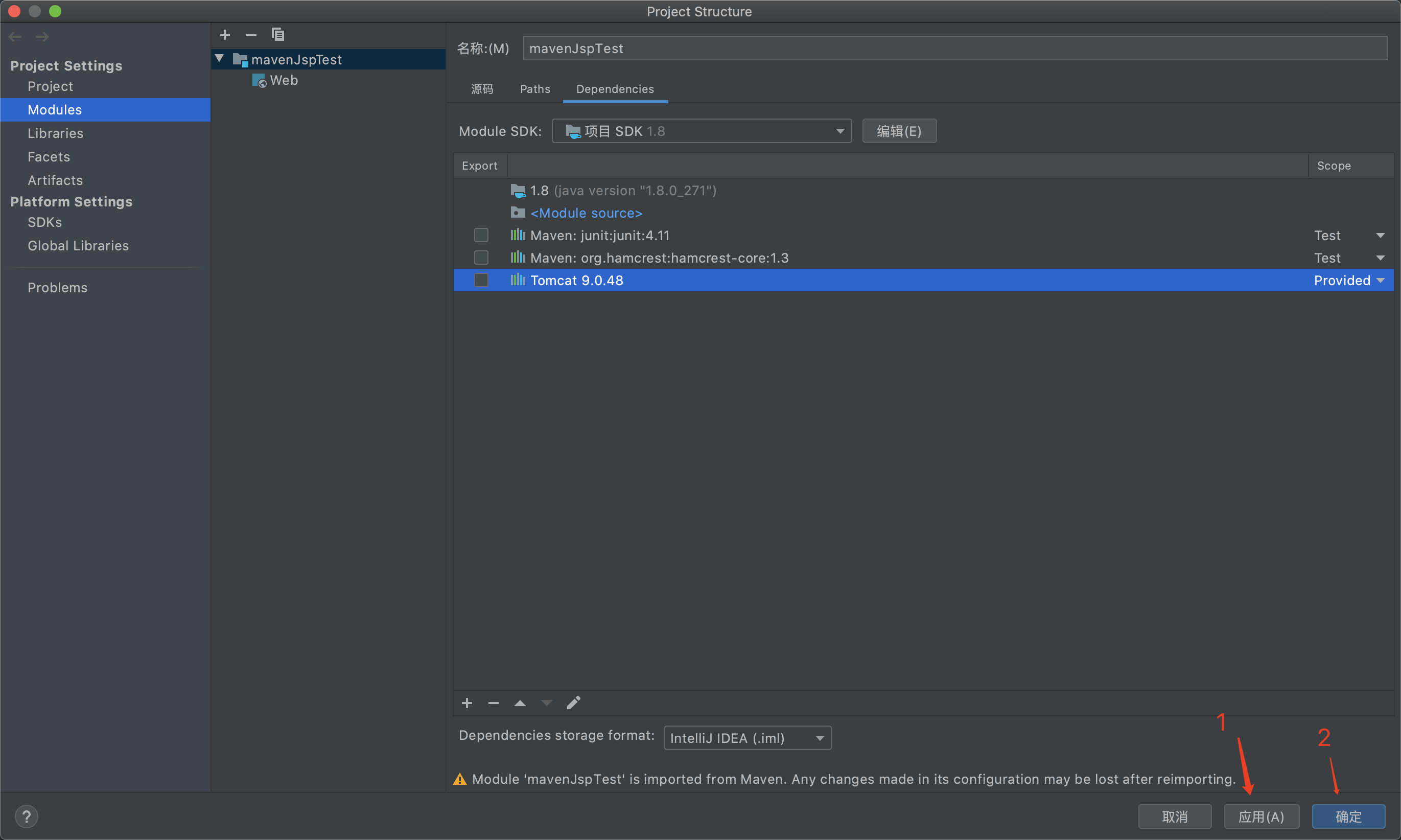Focus the module name field mavenJspTest
Image resolution: width=1401 pixels, height=840 pixels.
(955, 48)
